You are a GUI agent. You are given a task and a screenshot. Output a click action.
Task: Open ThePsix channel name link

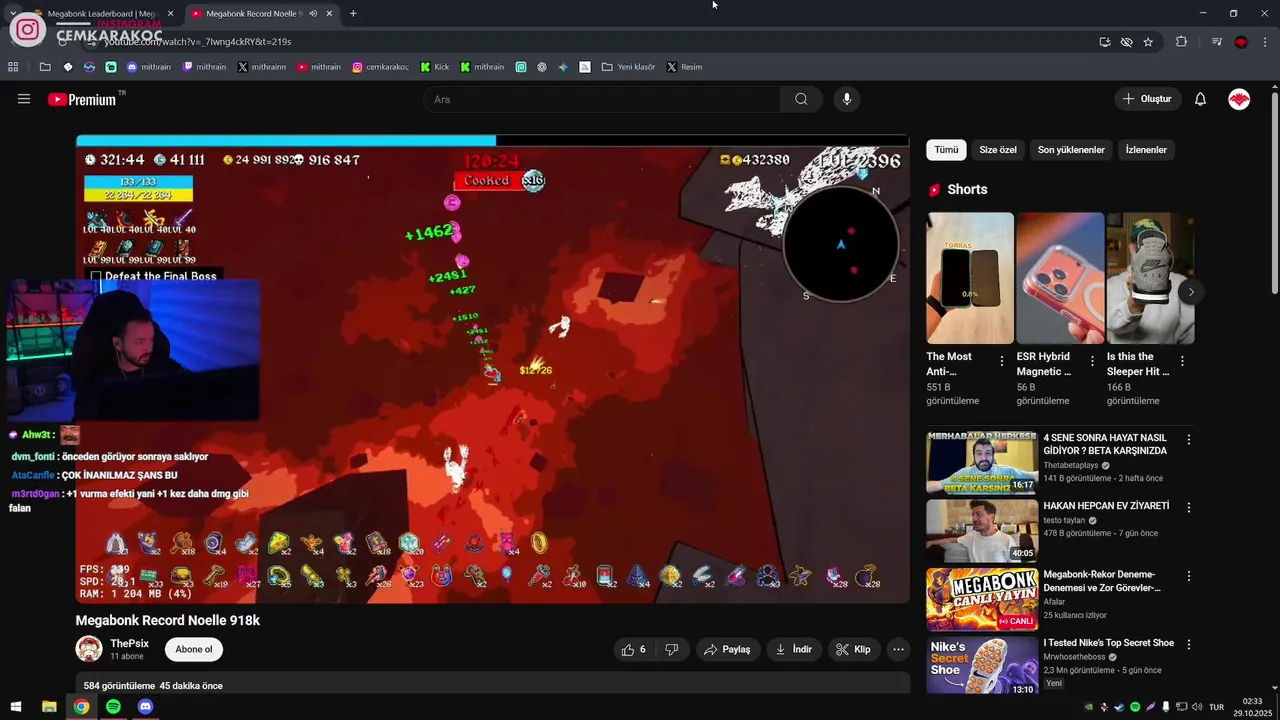point(130,643)
